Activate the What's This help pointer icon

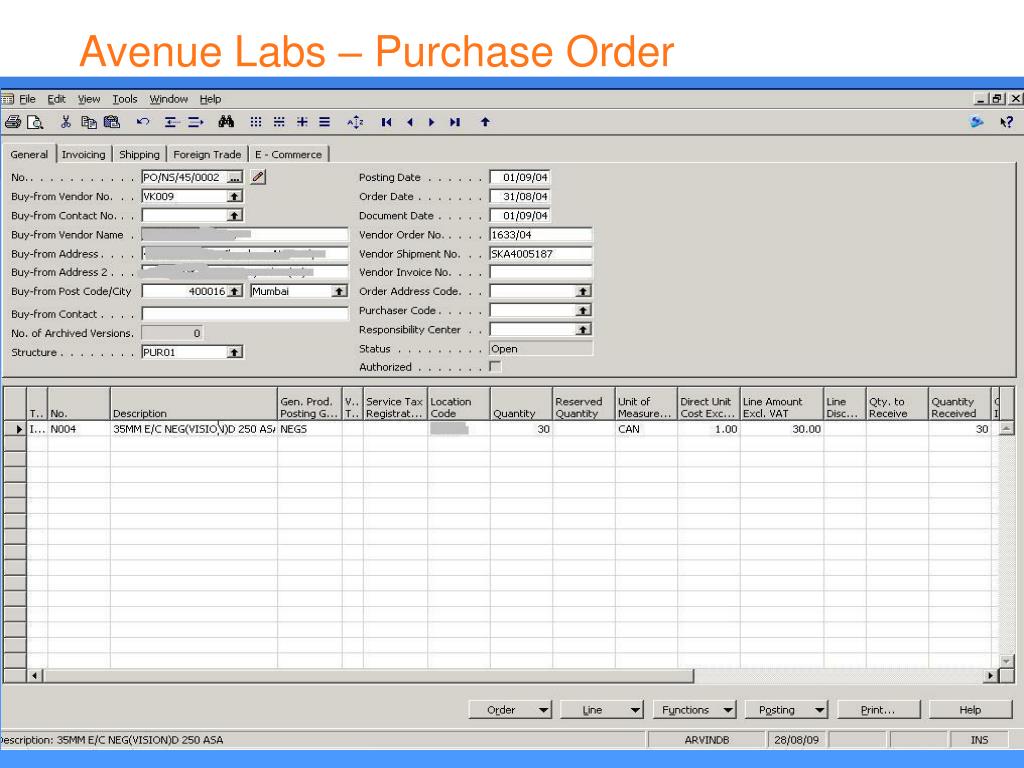1006,122
